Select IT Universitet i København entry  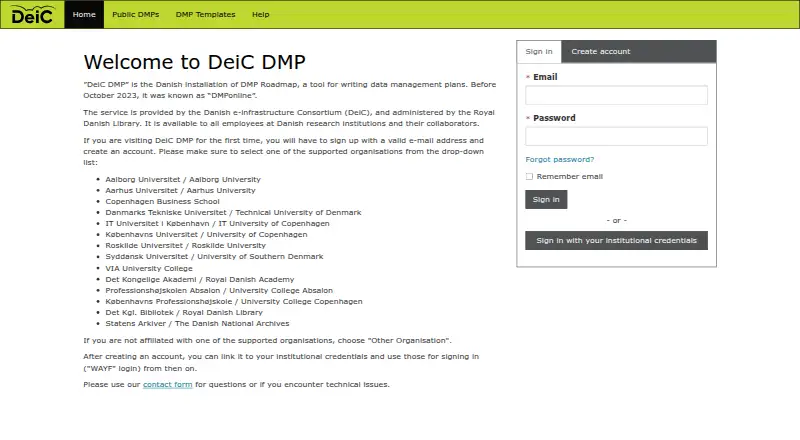pos(217,224)
